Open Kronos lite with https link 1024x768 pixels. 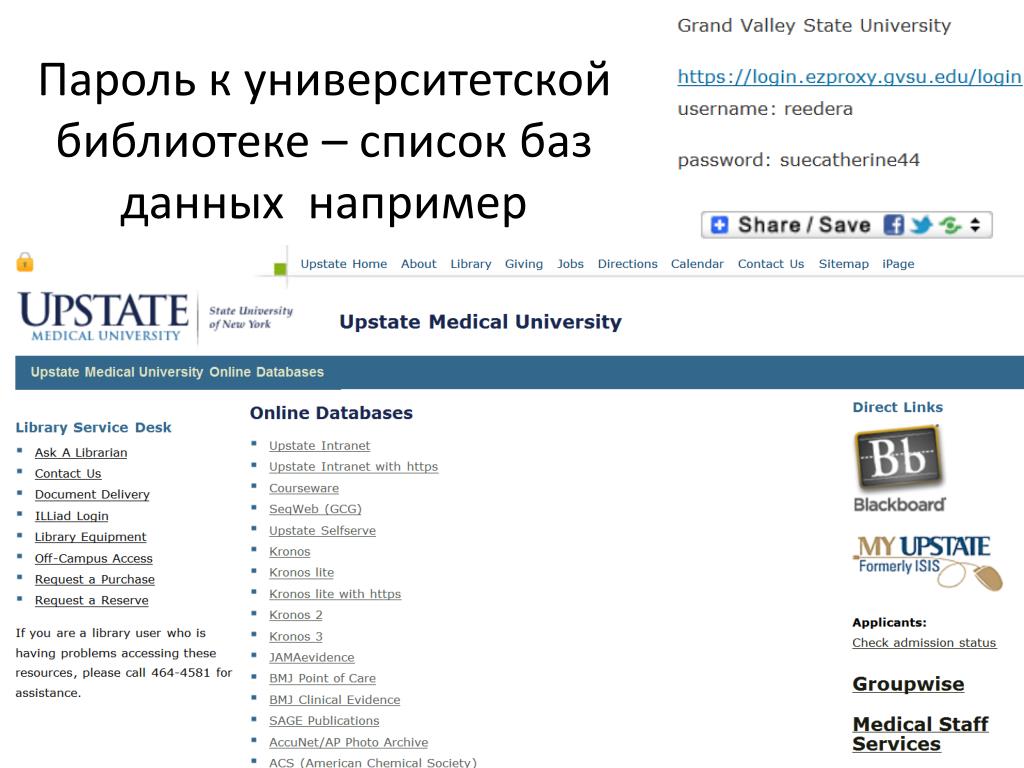(335, 594)
